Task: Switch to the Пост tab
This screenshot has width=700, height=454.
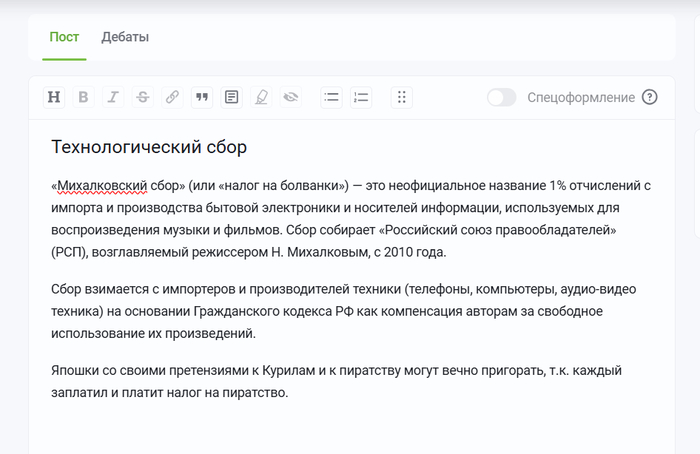Action: pos(64,37)
